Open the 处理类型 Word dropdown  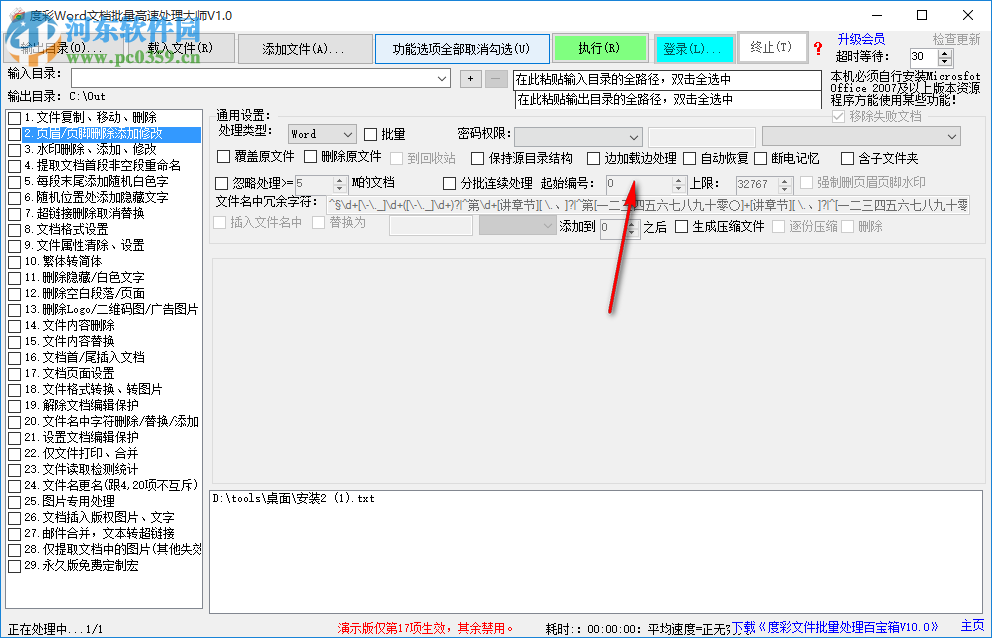(x=345, y=133)
